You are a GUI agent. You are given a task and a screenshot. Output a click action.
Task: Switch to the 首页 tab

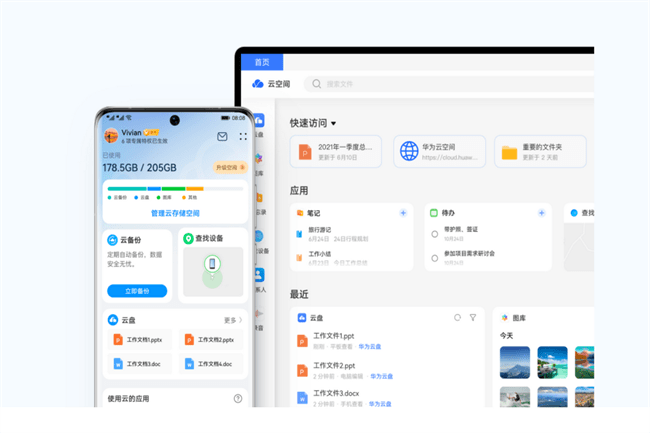pyautogui.click(x=261, y=62)
